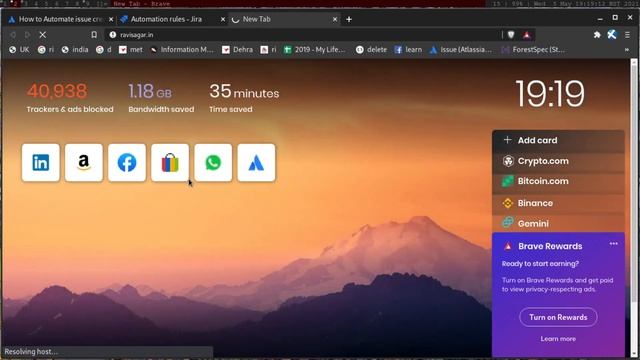The width and height of the screenshot is (640, 360).
Task: Open the browser hamburger menu
Action: pos(627,35)
